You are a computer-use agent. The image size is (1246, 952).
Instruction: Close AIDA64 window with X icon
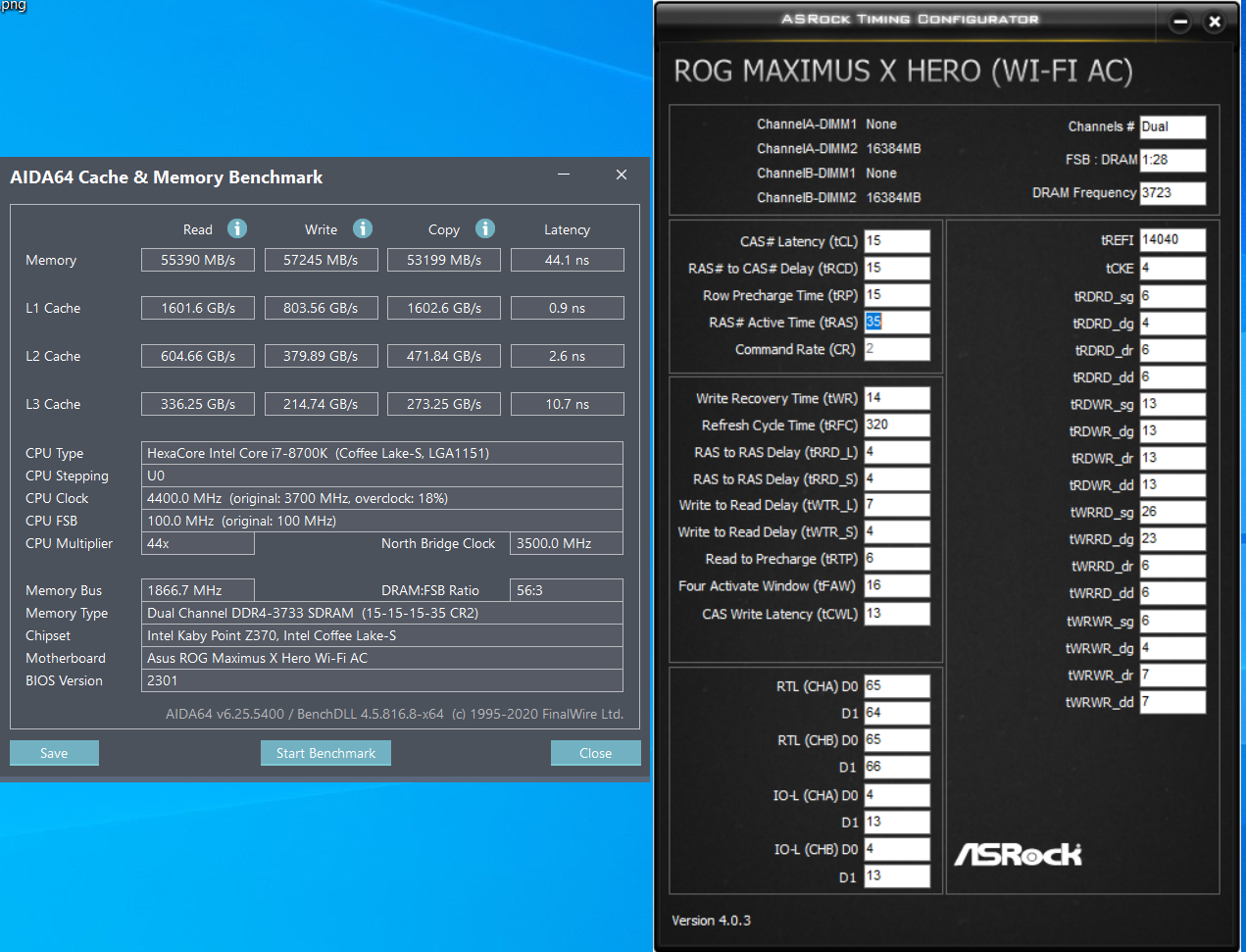(x=622, y=175)
